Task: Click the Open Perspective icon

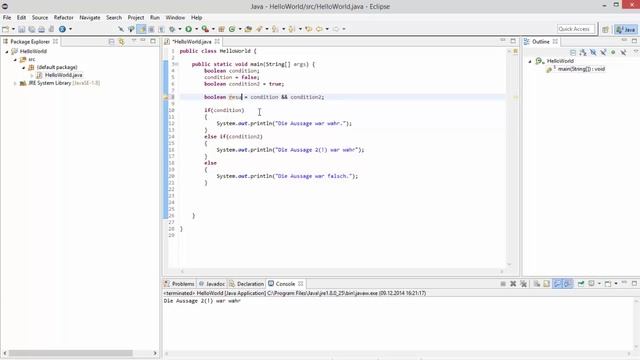Action: point(605,29)
